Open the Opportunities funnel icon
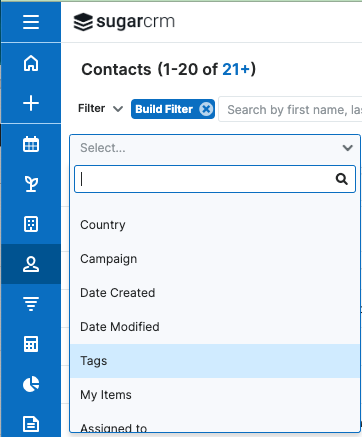Screen dimensions: 362x437 click(31, 304)
